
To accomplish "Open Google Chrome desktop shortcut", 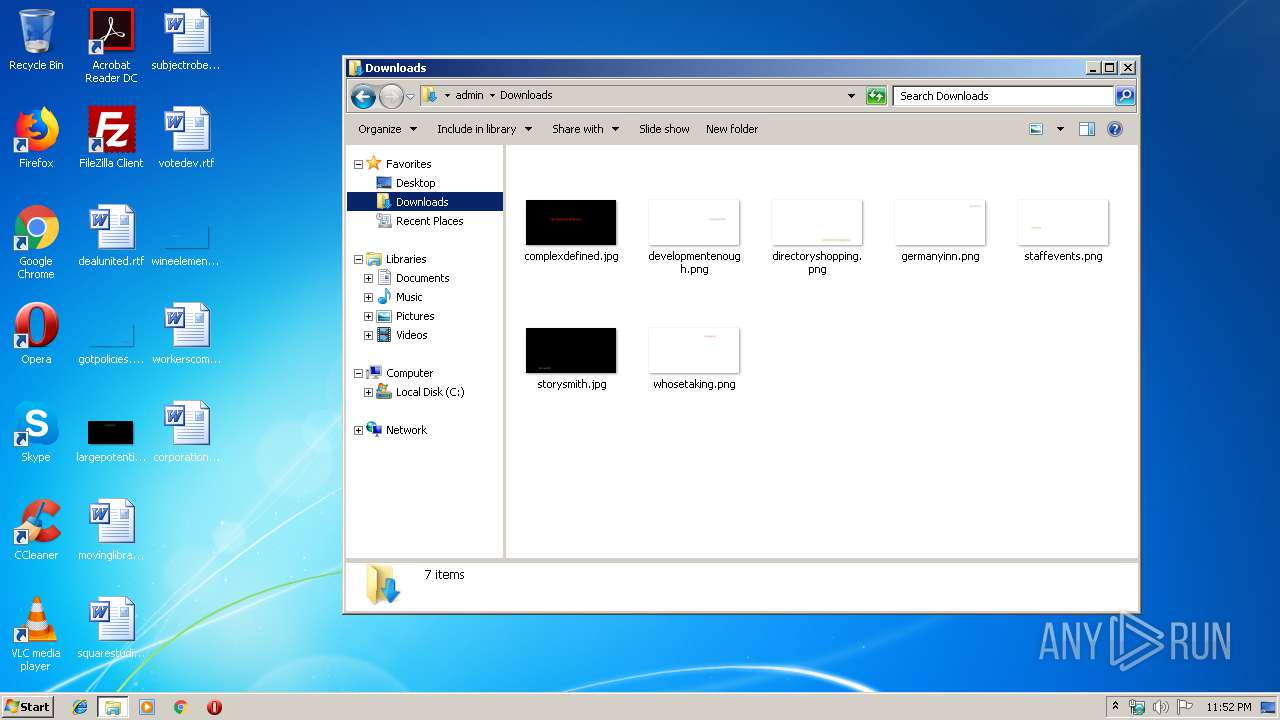I will (x=36, y=242).
